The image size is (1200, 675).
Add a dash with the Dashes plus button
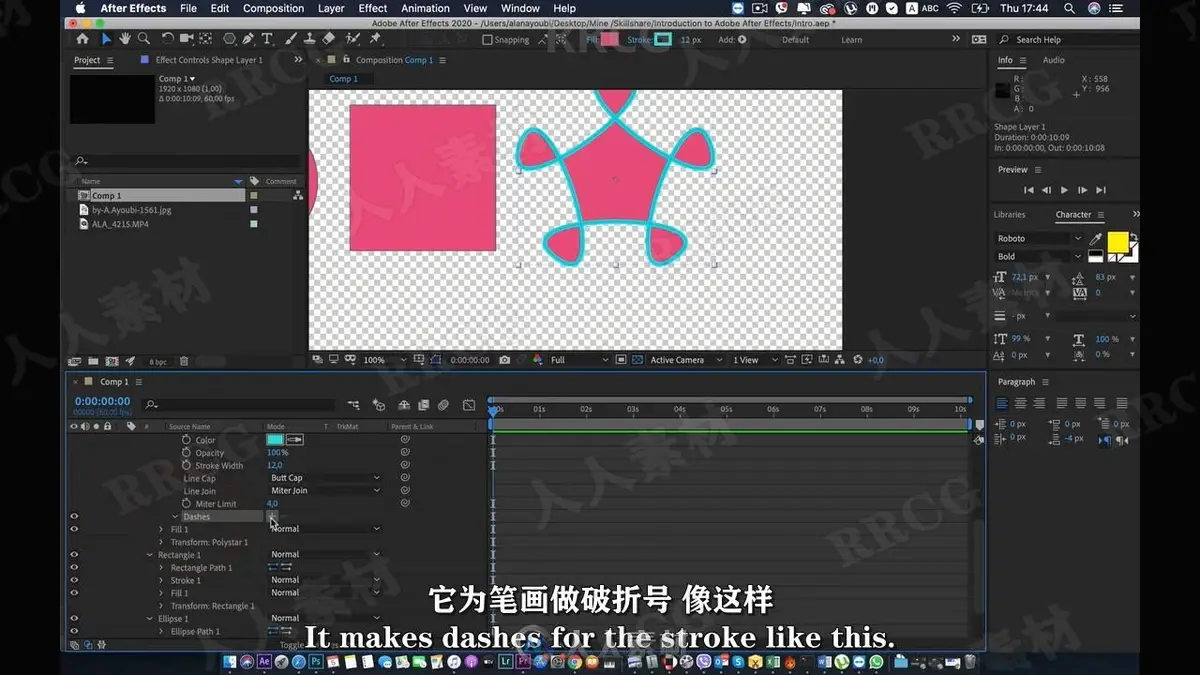(x=271, y=516)
